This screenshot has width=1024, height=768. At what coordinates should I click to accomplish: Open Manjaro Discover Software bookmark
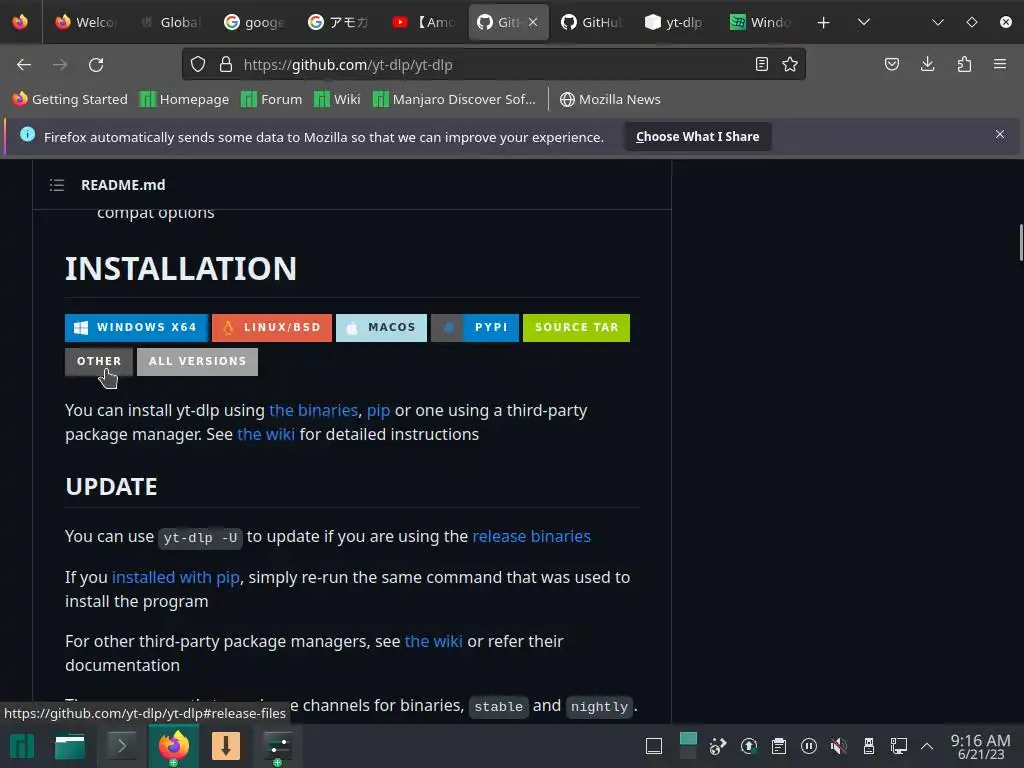(x=455, y=99)
